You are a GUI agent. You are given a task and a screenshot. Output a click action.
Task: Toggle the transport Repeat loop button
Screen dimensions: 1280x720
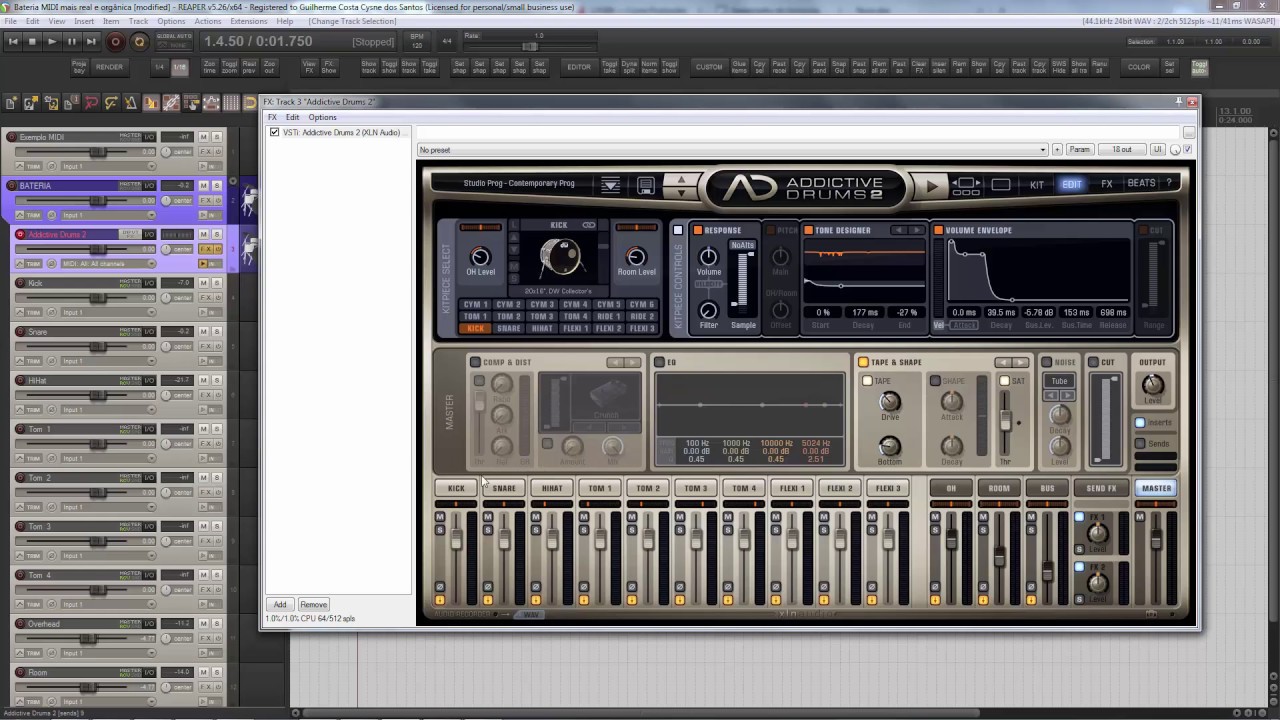tap(139, 41)
